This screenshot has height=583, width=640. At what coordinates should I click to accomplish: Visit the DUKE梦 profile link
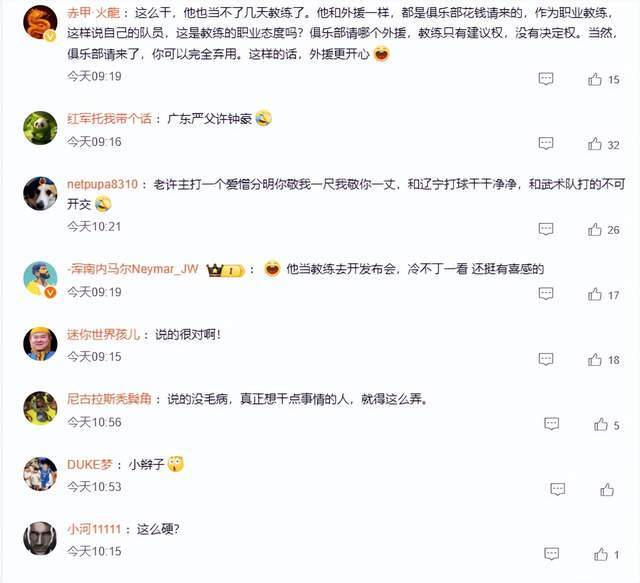(89, 465)
